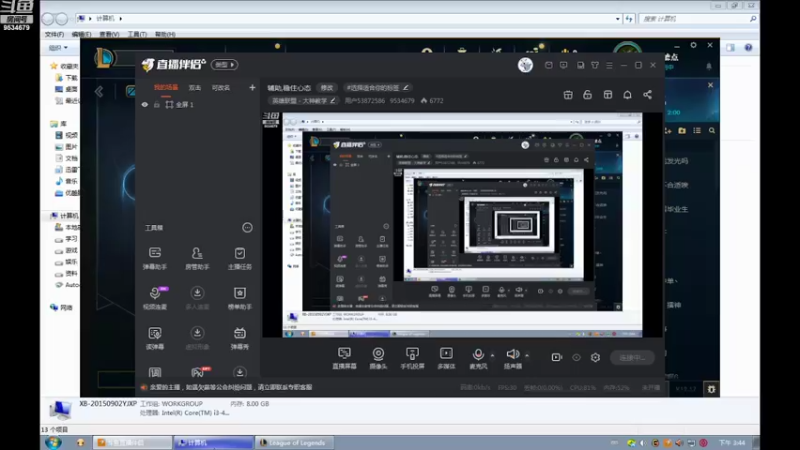The width and height of the screenshot is (800, 450).
Task: Open the hamburger menu in the title bar
Action: click(609, 65)
